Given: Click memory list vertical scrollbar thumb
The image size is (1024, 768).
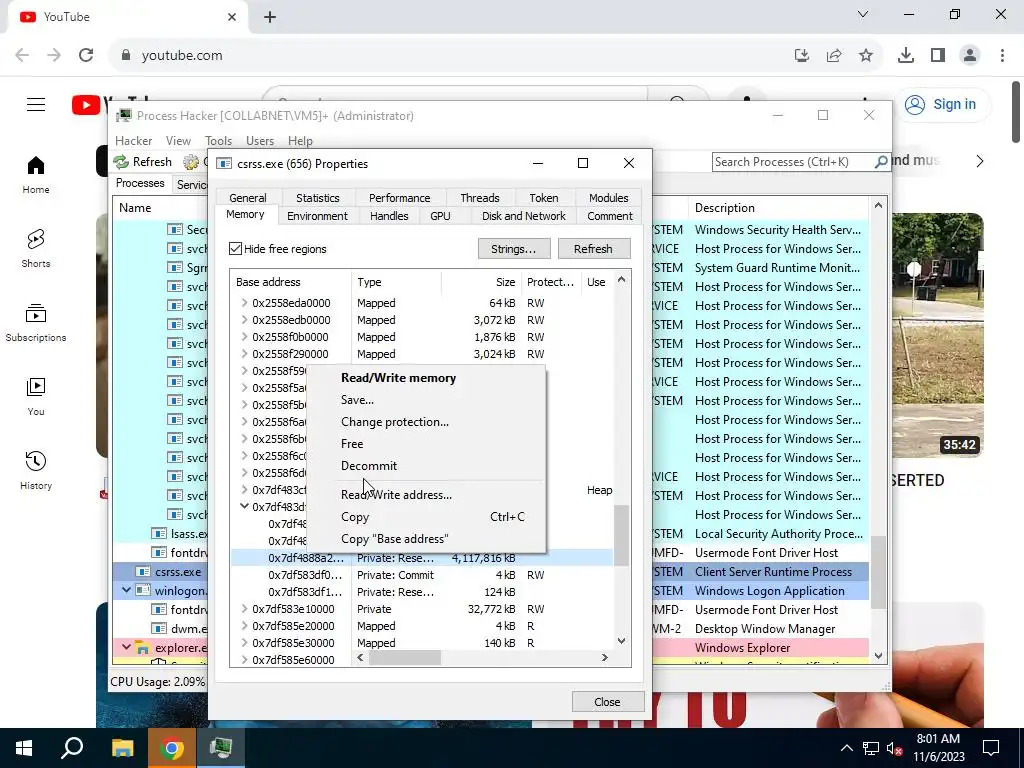Looking at the screenshot, I should [x=621, y=536].
